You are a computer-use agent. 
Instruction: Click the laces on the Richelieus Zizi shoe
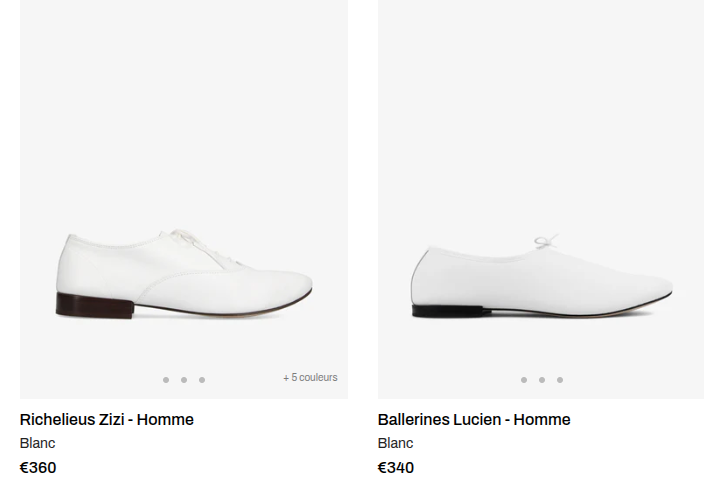pyautogui.click(x=200, y=243)
